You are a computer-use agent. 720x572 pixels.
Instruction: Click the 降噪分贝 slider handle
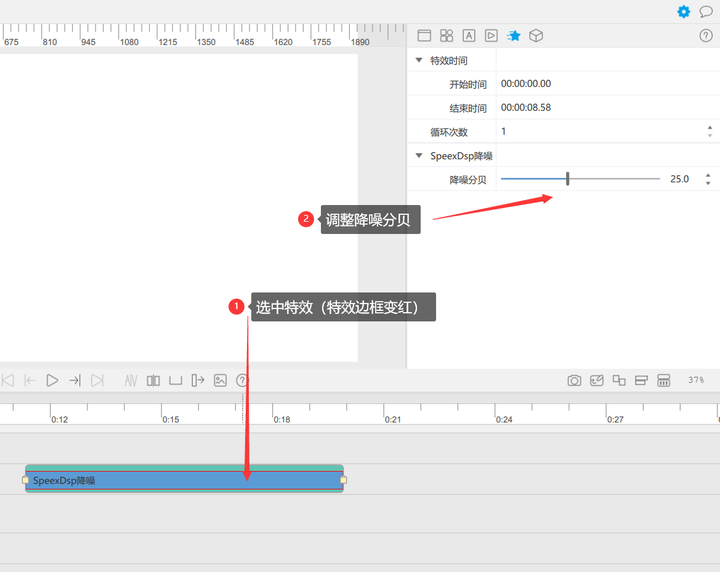click(x=568, y=179)
